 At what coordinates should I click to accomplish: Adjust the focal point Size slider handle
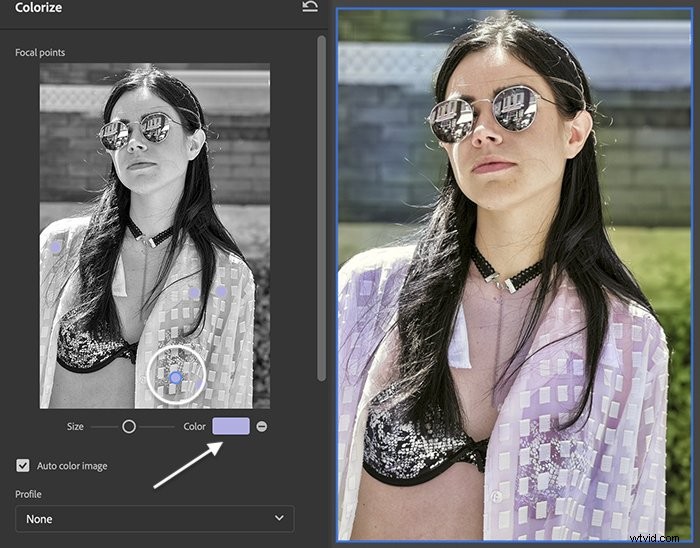(129, 427)
